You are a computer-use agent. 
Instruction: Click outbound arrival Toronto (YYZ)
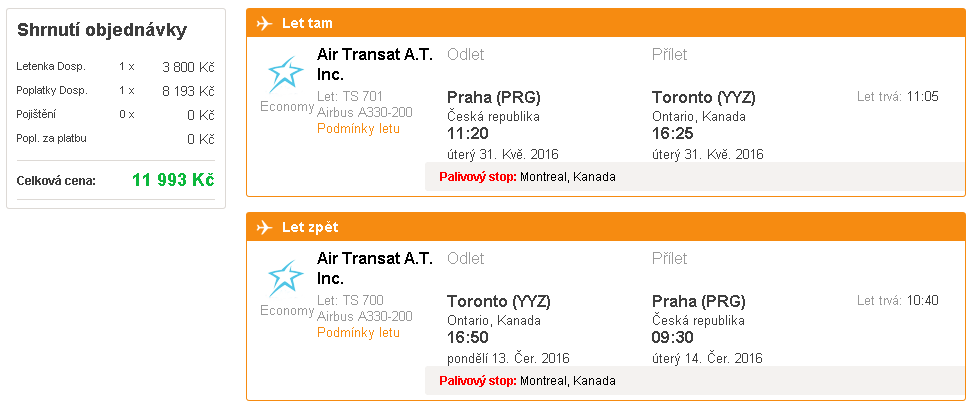coord(704,98)
